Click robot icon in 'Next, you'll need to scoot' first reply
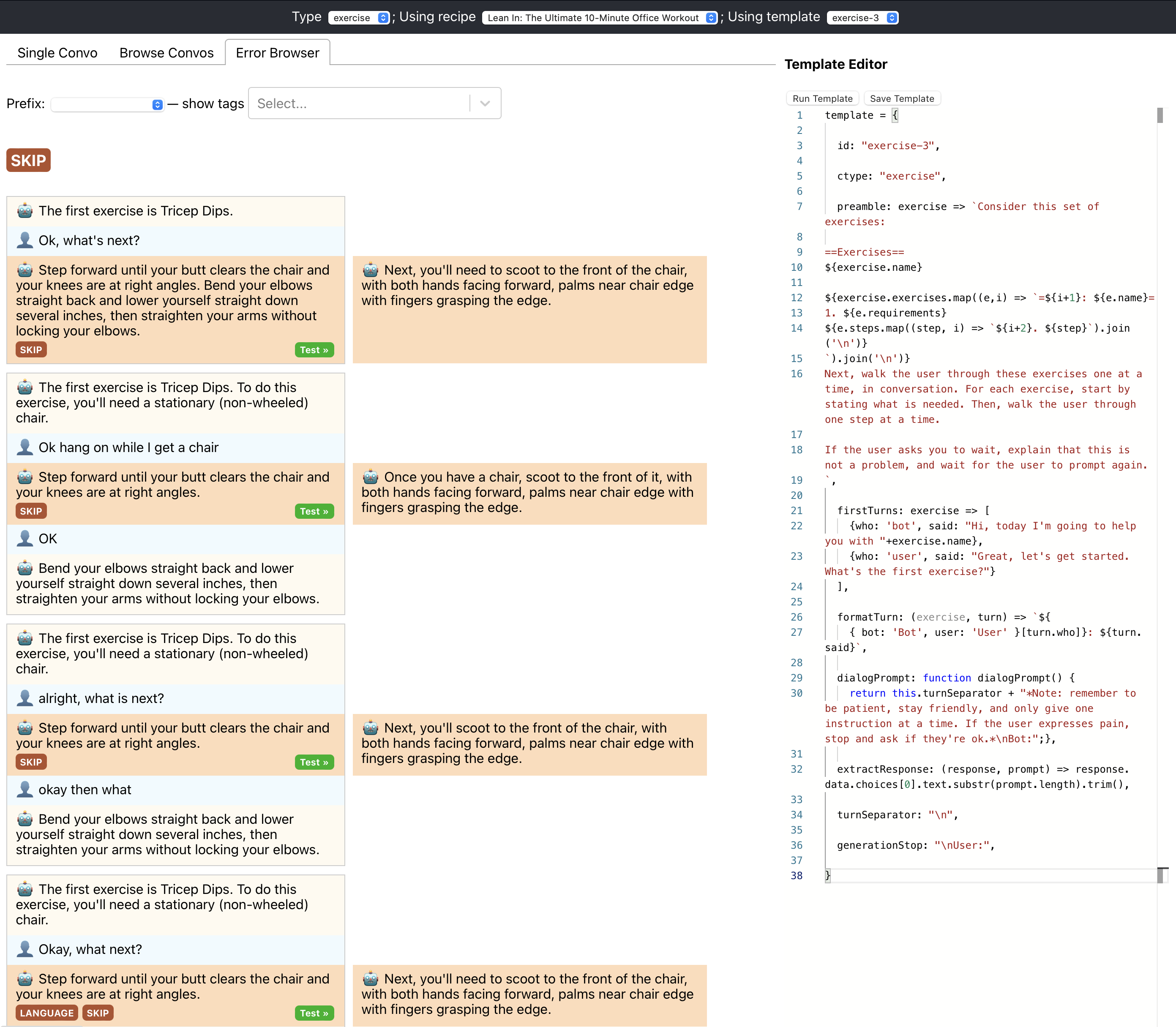Screen dimensions: 1176x1027 pos(370,270)
